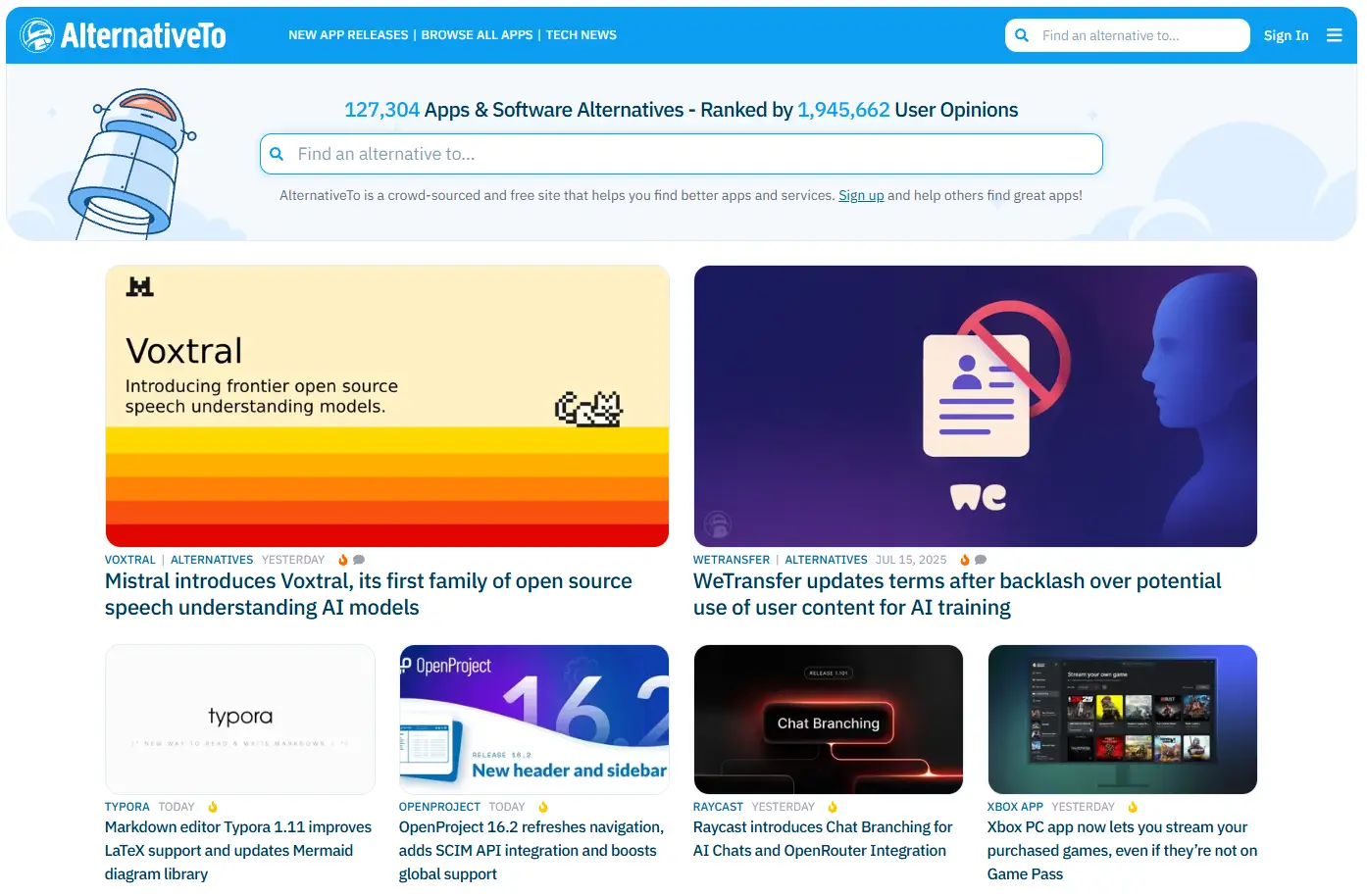Open the hamburger menu icon
1367x896 pixels.
tap(1334, 35)
